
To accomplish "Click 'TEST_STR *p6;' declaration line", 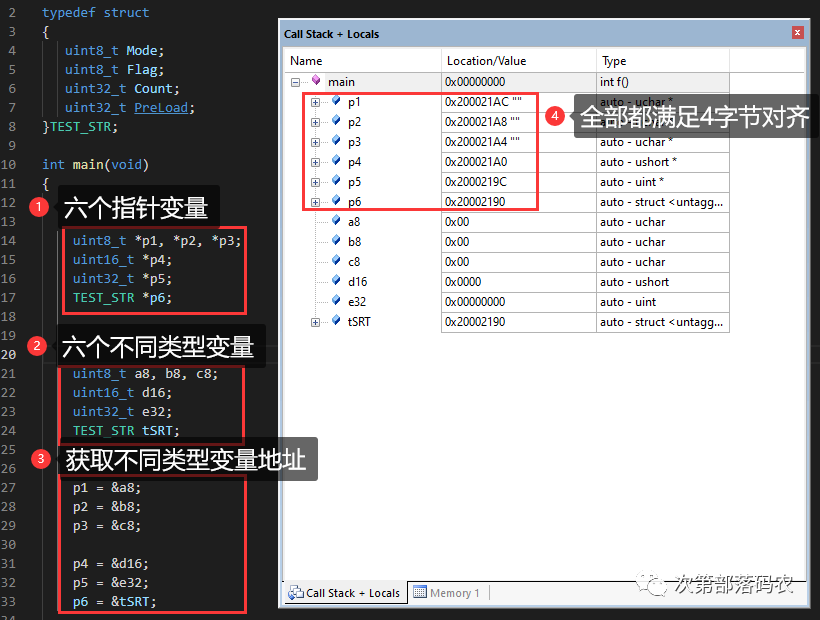I will [122, 298].
